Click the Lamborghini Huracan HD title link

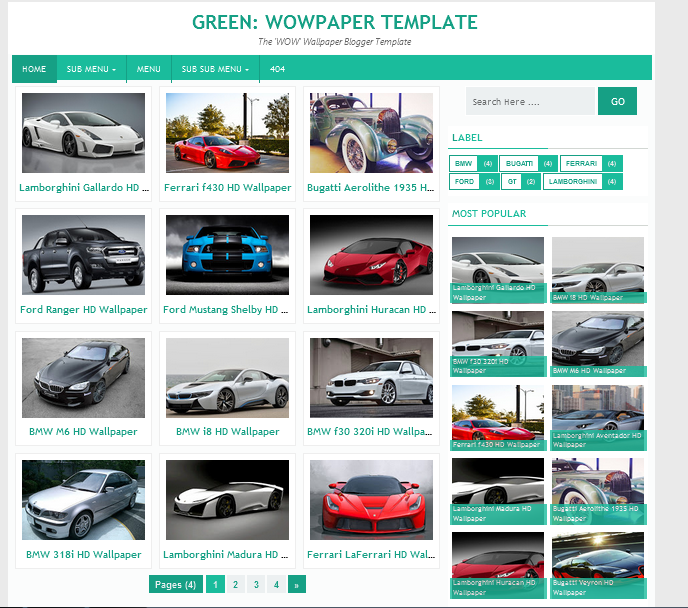click(371, 310)
